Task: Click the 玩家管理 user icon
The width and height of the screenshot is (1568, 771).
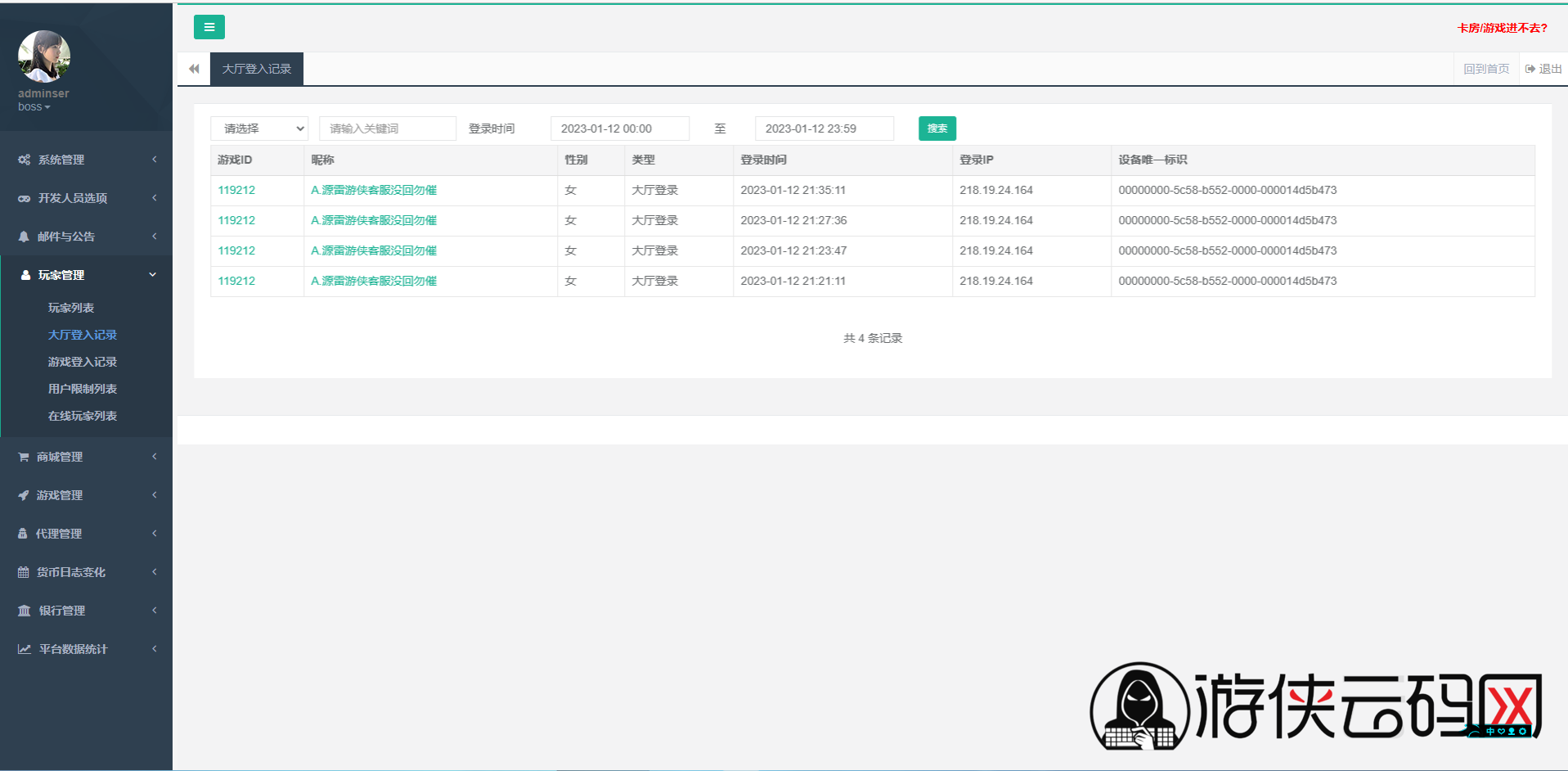Action: 25,275
